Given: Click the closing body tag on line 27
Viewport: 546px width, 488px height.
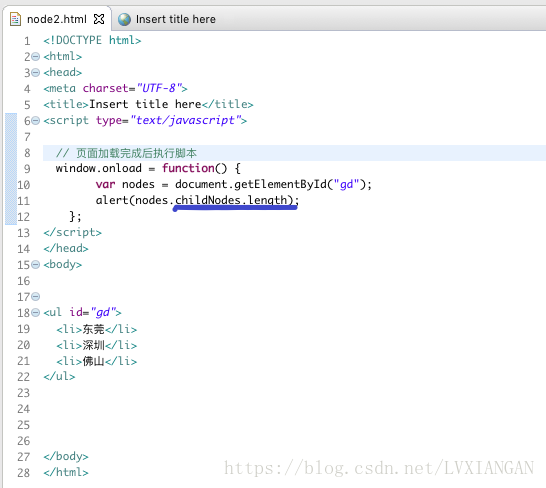Looking at the screenshot, I should [x=66, y=457].
